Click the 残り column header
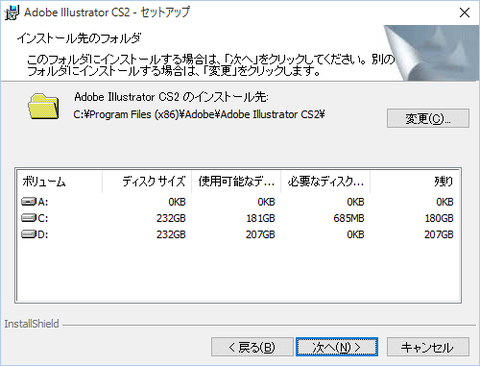Image resolution: width=480 pixels, height=366 pixels. (415, 182)
